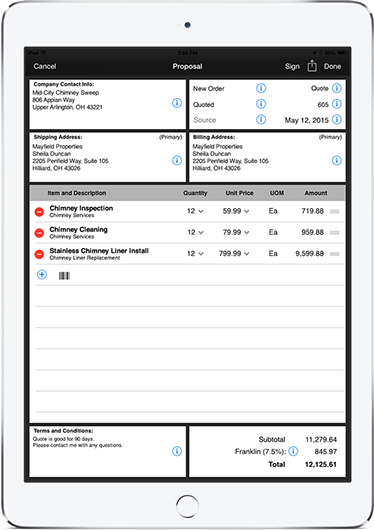Screen dimensions: 374x530
Task: Tap the Subtotal value 11,279.64
Action: (321, 439)
